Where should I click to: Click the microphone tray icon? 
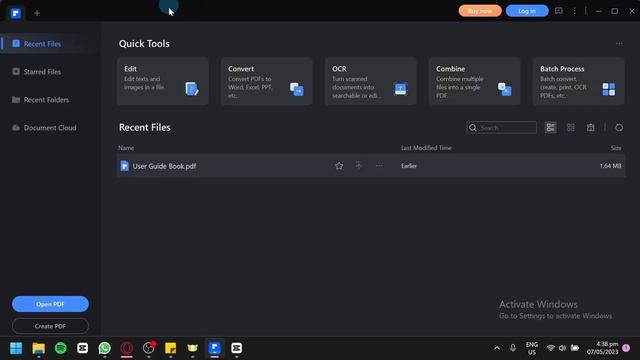click(513, 348)
